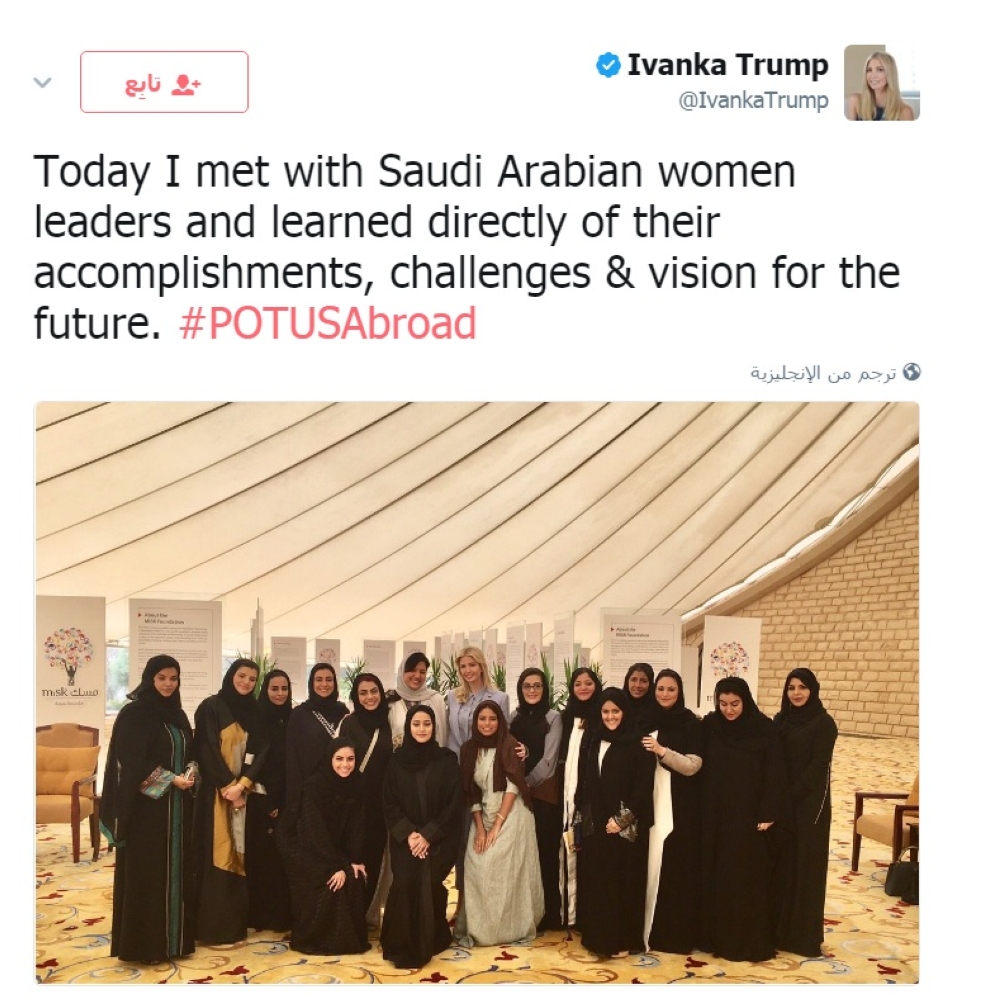The height and width of the screenshot is (1000, 982).
Task: Open the attached group photo
Action: point(477,693)
